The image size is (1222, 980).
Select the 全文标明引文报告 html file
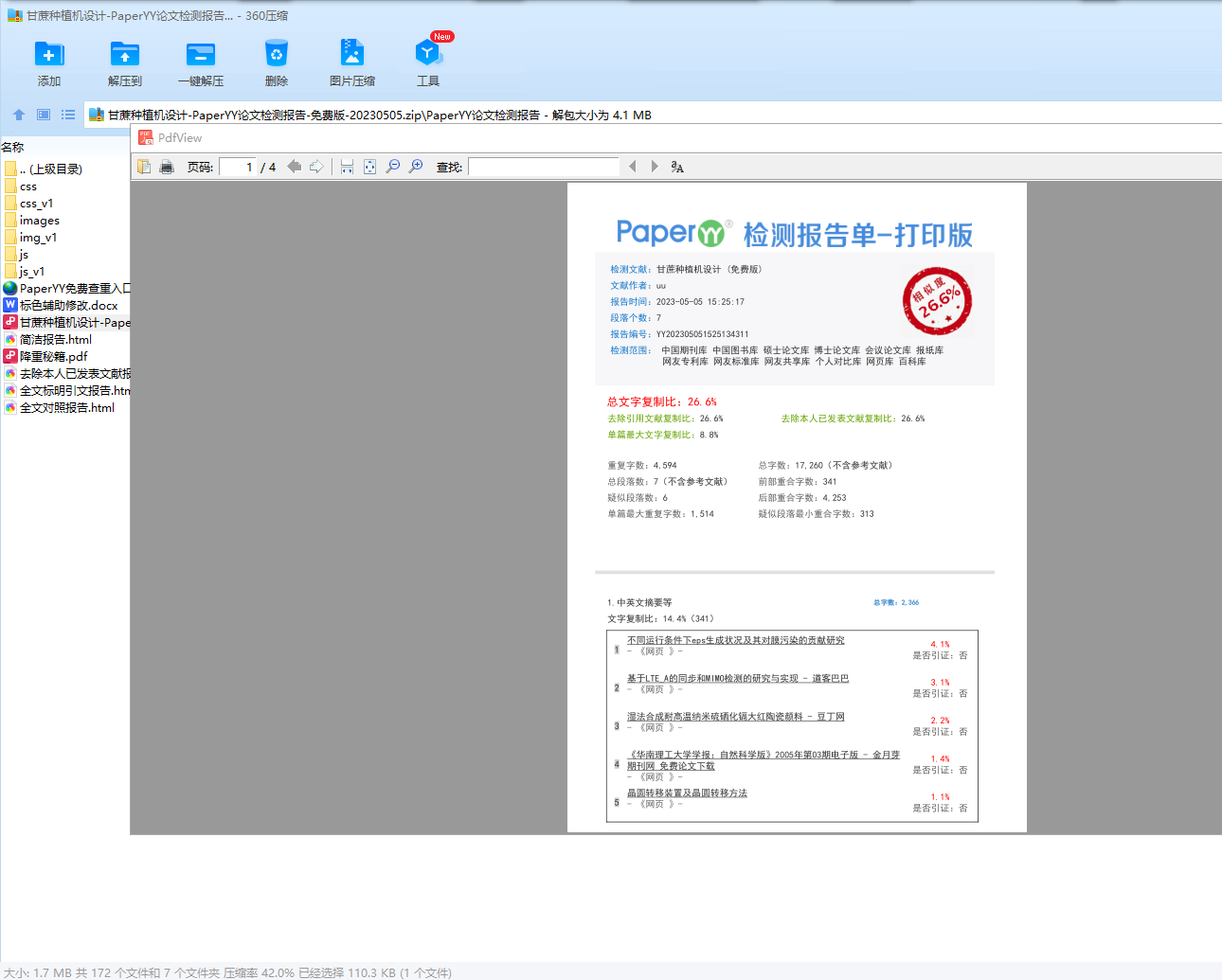point(65,390)
